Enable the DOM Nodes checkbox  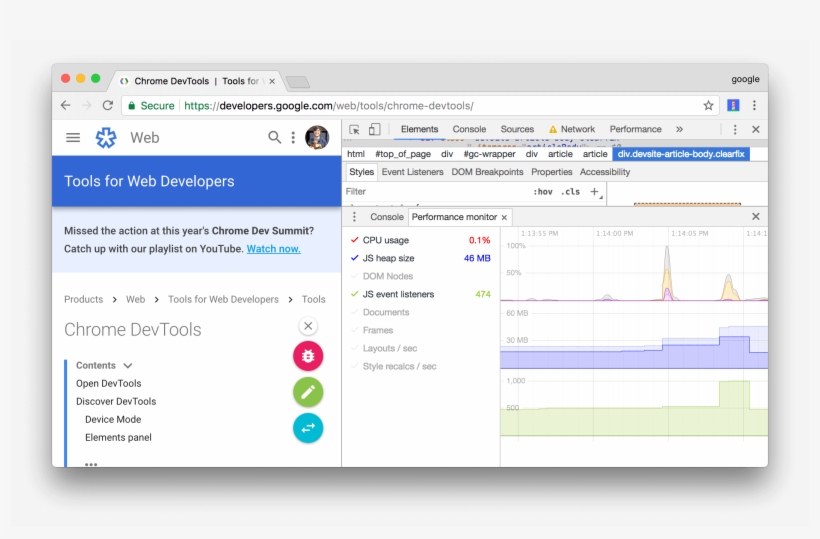[354, 276]
